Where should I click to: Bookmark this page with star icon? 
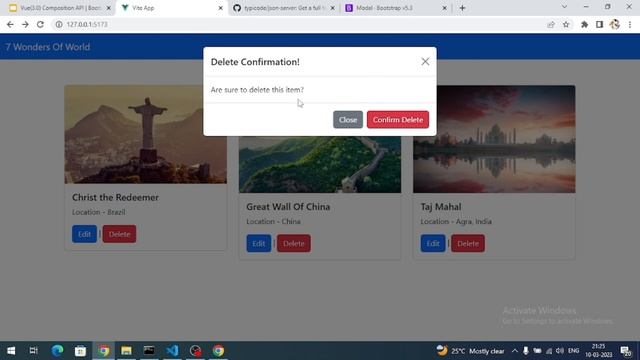(x=566, y=24)
